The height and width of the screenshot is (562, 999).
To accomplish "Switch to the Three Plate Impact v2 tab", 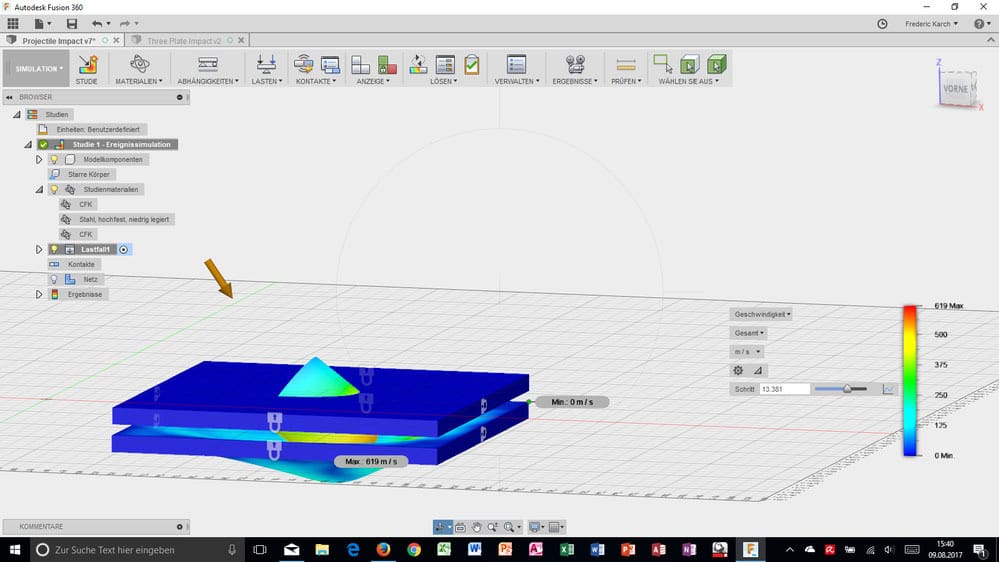I will (183, 41).
